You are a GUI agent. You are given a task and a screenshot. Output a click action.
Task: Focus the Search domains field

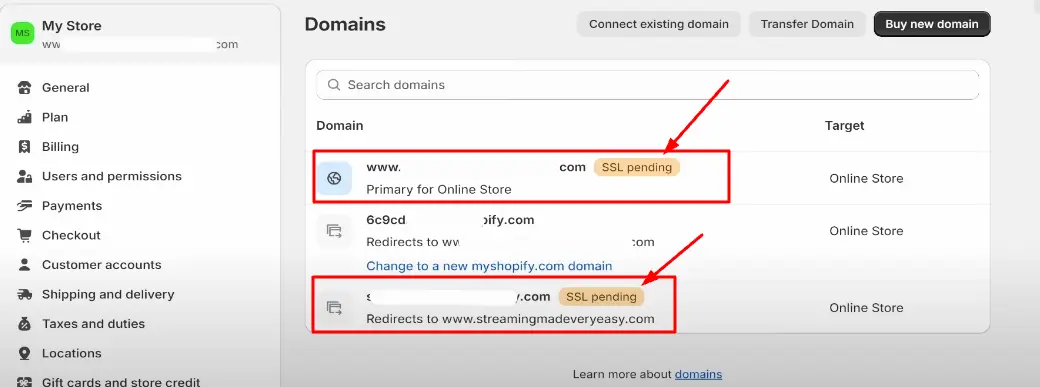[x=647, y=85]
